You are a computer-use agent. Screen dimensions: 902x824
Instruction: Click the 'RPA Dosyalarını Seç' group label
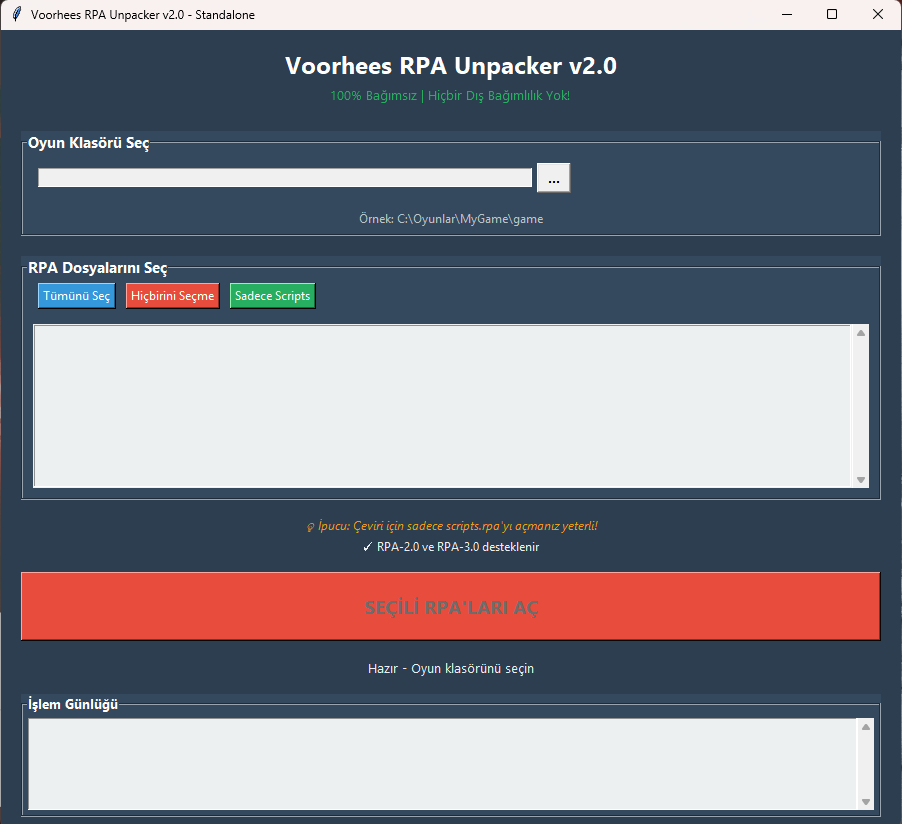(98, 268)
